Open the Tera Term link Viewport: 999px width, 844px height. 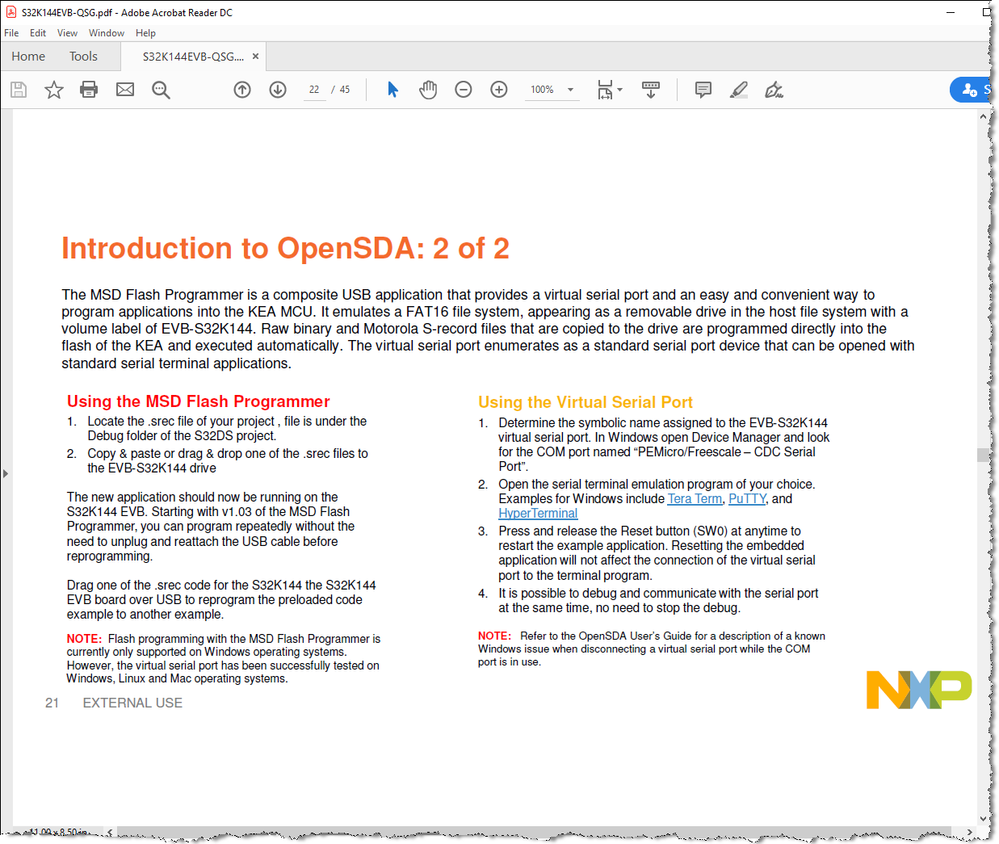click(x=694, y=499)
